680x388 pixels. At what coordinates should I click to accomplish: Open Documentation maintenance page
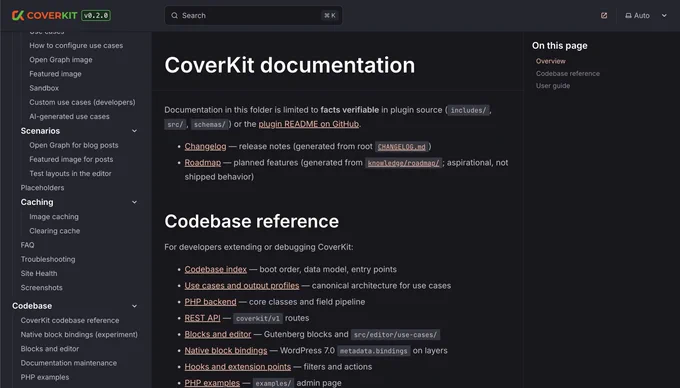(69, 363)
